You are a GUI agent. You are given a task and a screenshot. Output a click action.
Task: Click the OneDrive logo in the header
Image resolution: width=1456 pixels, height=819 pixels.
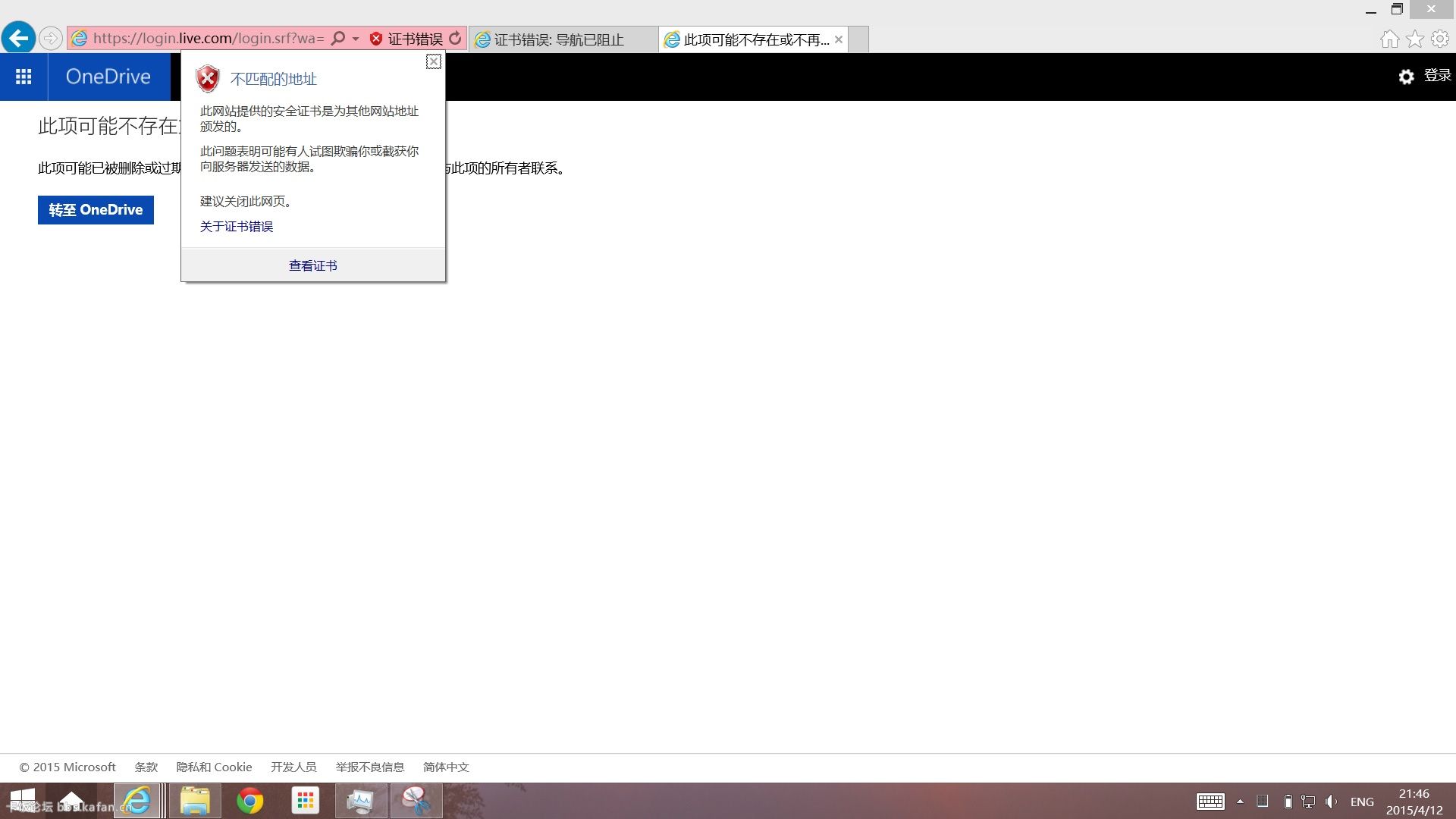coord(108,77)
